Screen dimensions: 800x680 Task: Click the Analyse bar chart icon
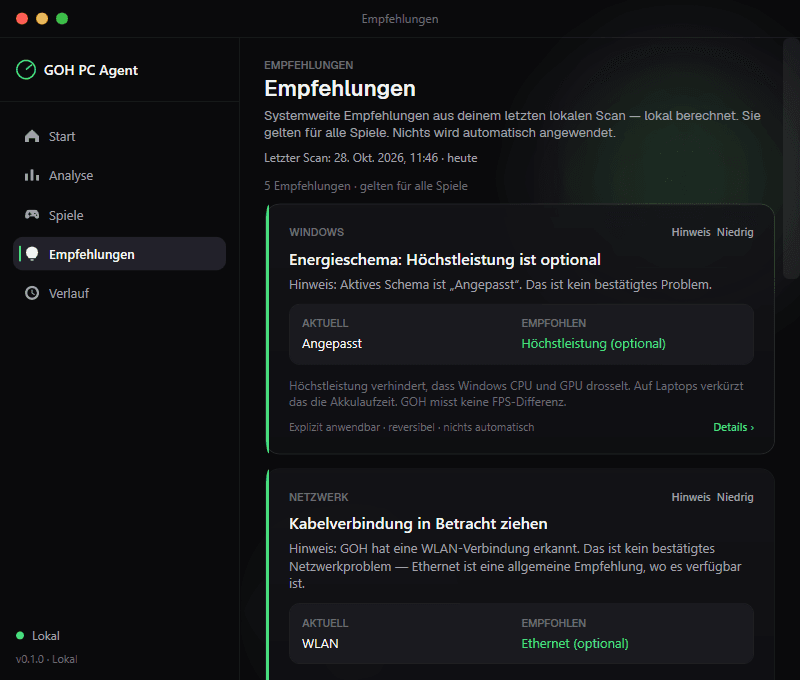tap(32, 175)
